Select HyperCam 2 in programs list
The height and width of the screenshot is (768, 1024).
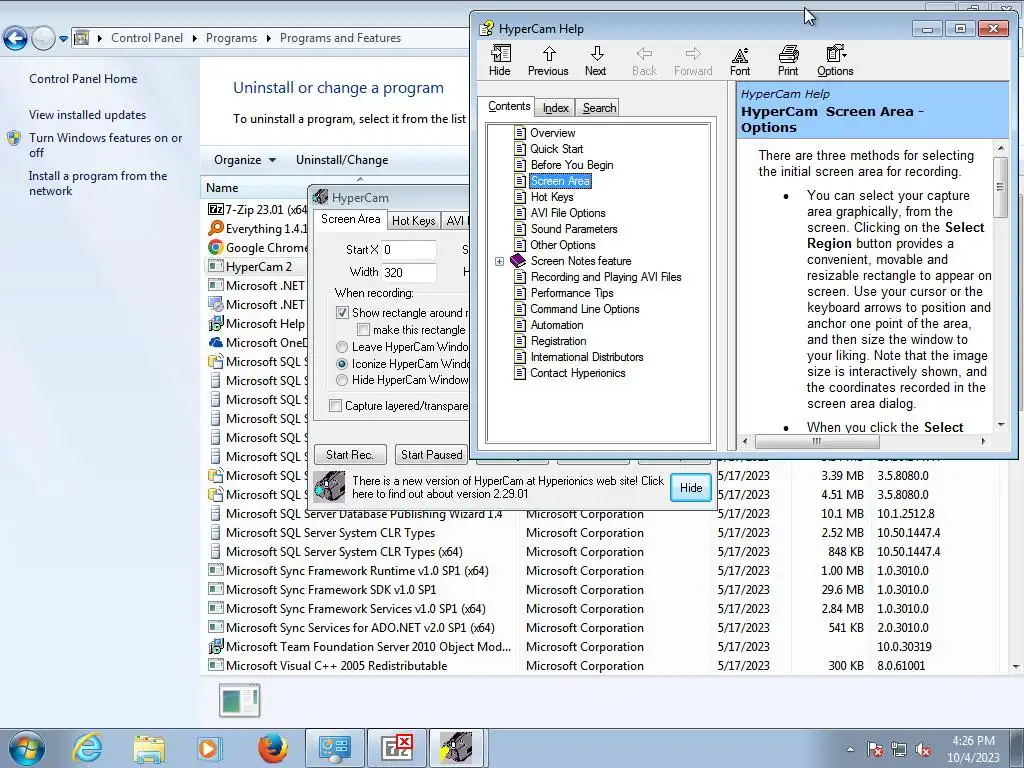point(257,266)
